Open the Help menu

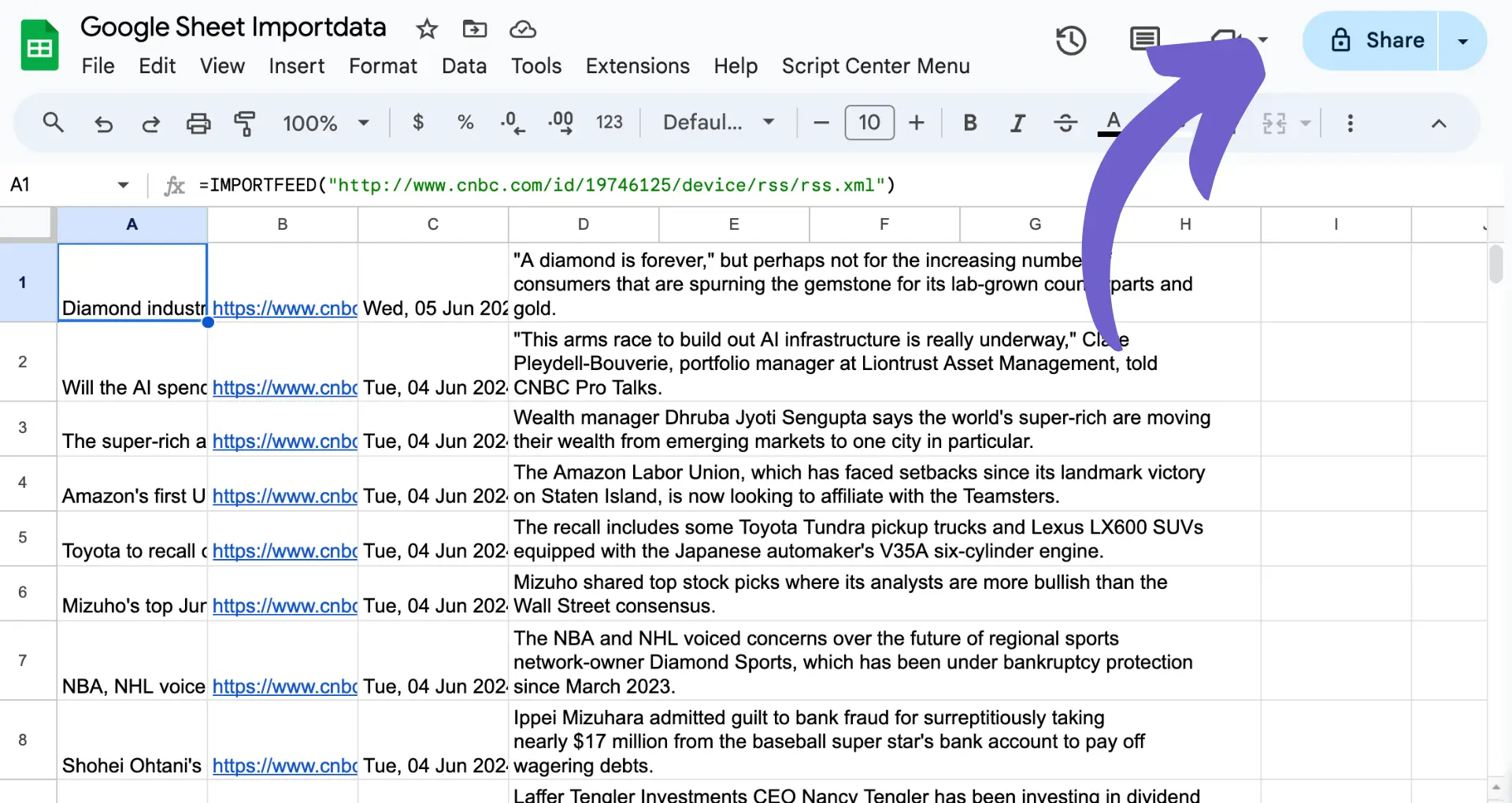(736, 66)
